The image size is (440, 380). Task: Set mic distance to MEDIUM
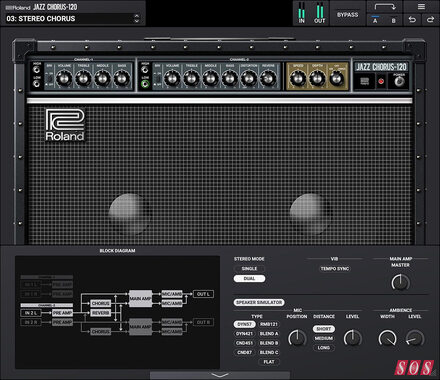[x=323, y=338]
